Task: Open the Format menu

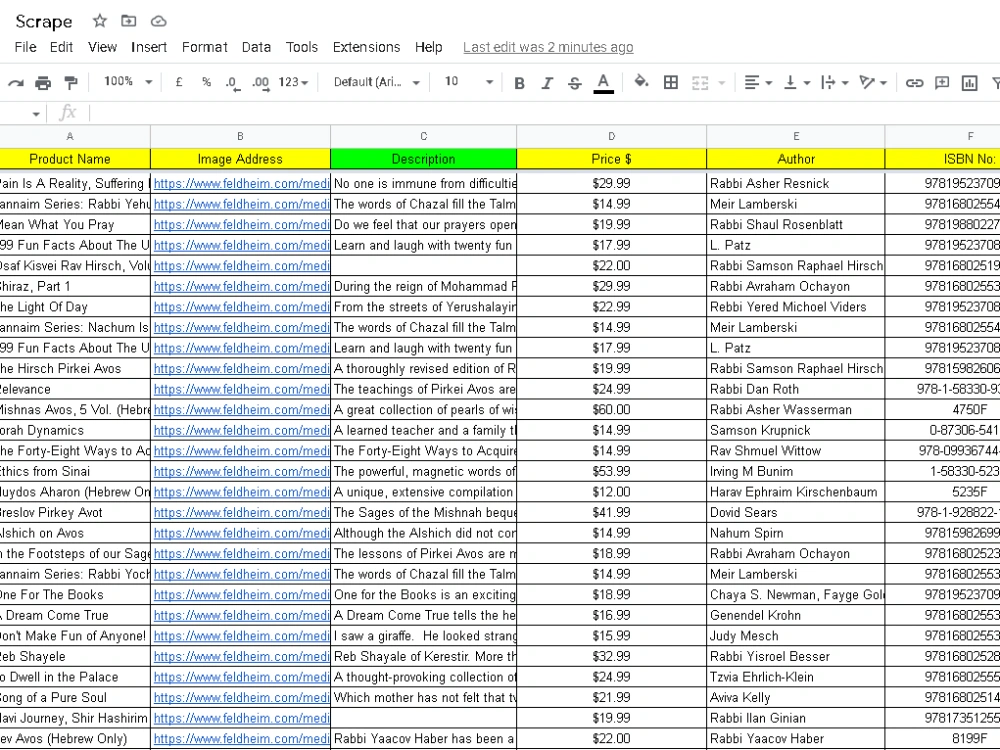Action: click(x=204, y=47)
